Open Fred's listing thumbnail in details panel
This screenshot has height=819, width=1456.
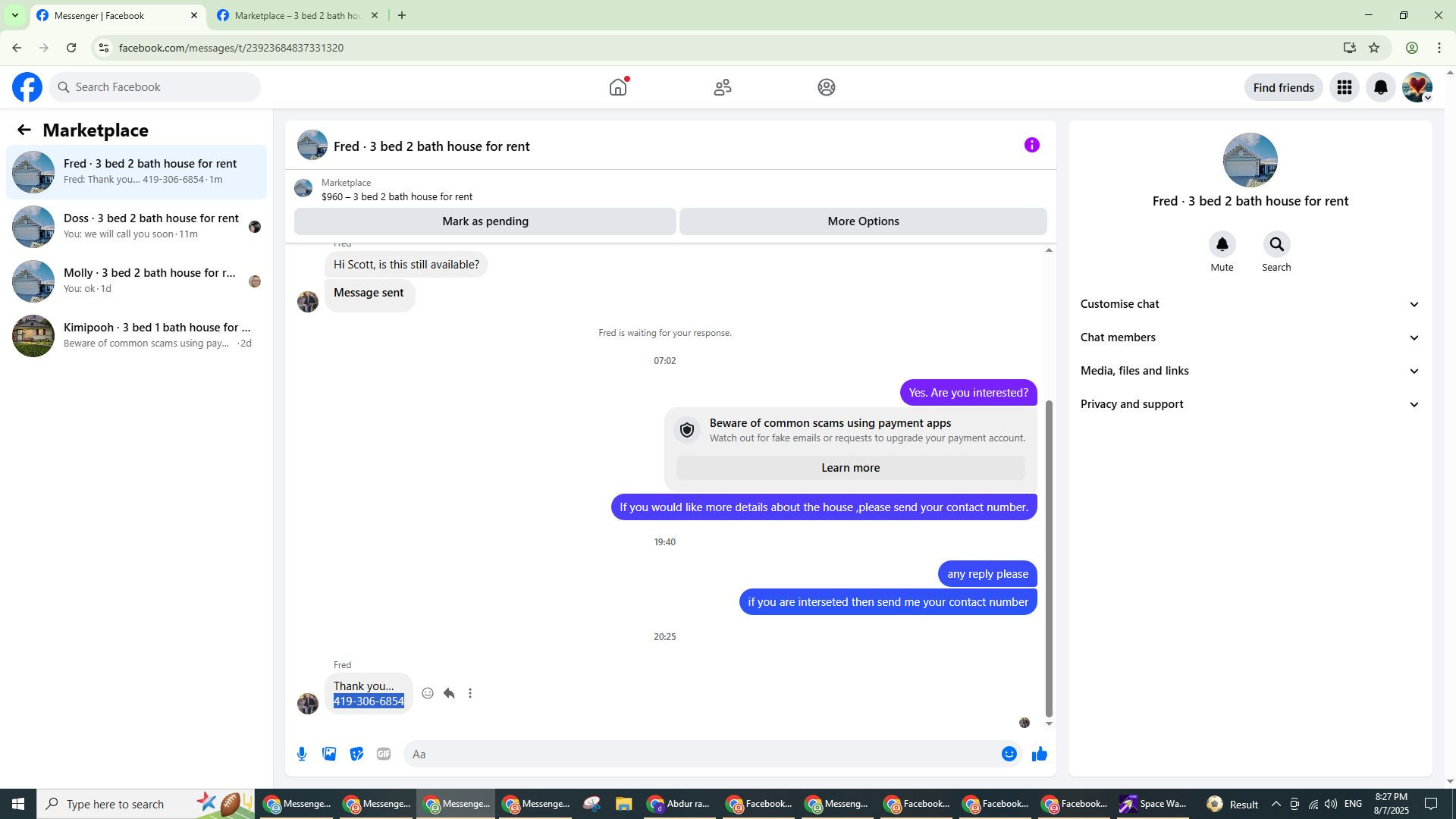pyautogui.click(x=1250, y=160)
